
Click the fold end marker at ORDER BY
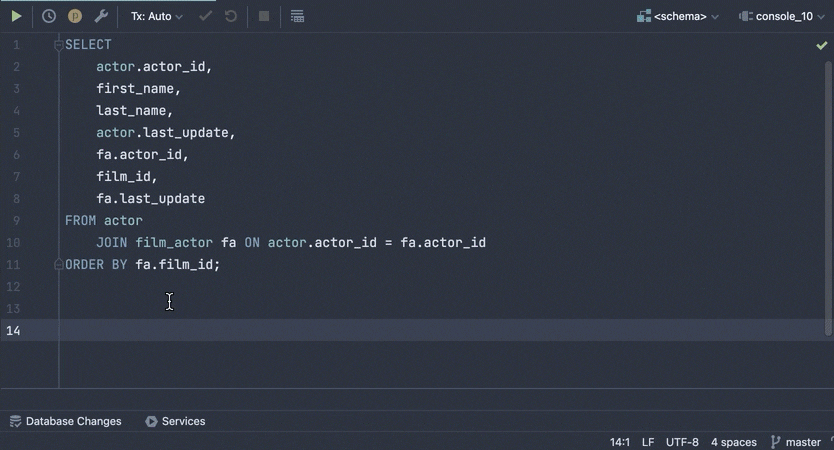pos(59,265)
